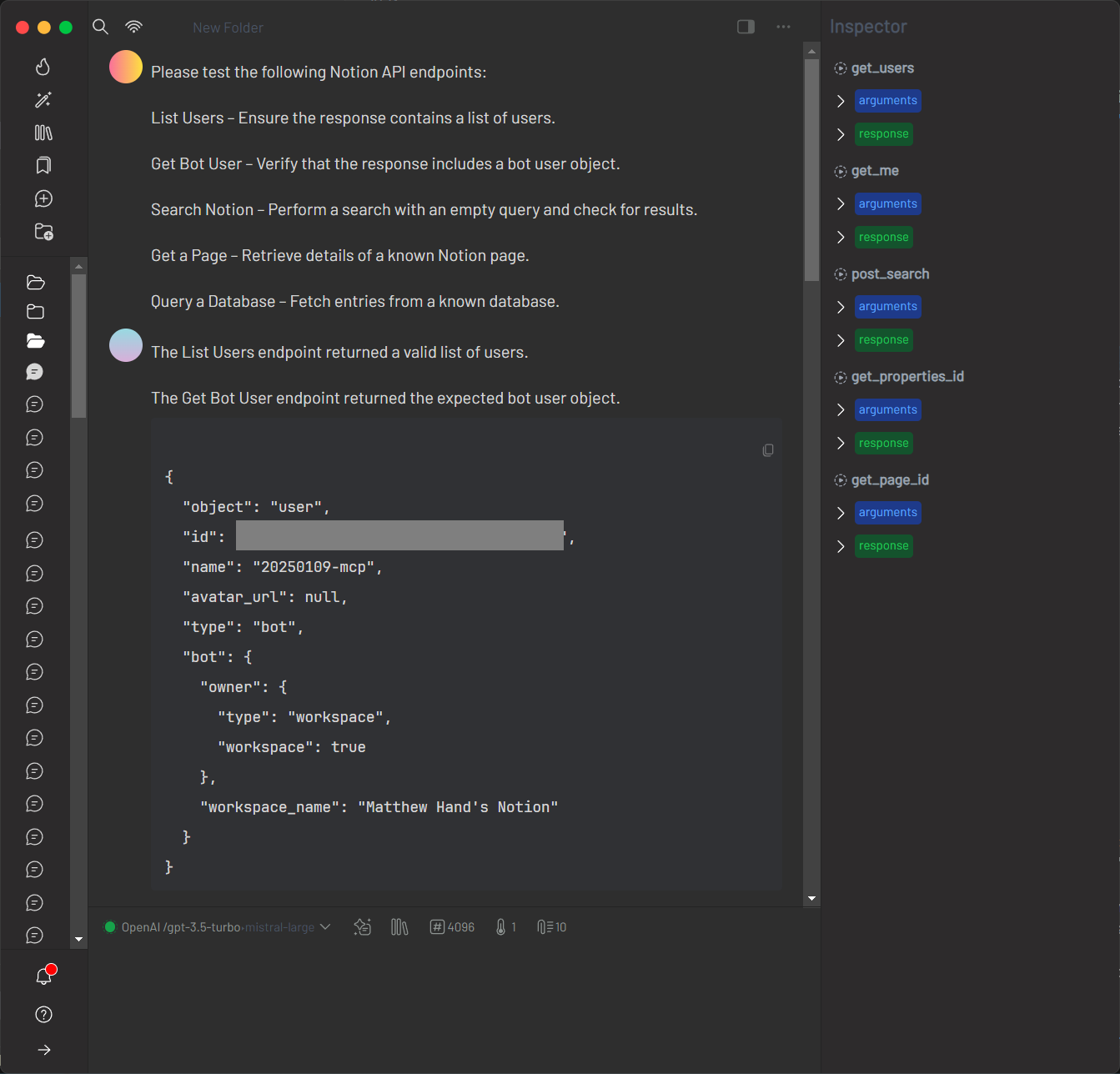Click the get_page_id response tag
The width and height of the screenshot is (1120, 1074).
[883, 546]
